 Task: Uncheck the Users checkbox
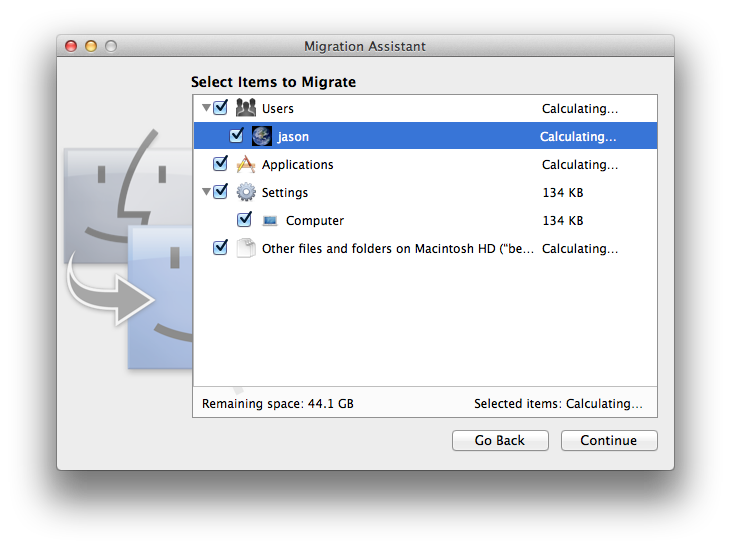pyautogui.click(x=220, y=108)
